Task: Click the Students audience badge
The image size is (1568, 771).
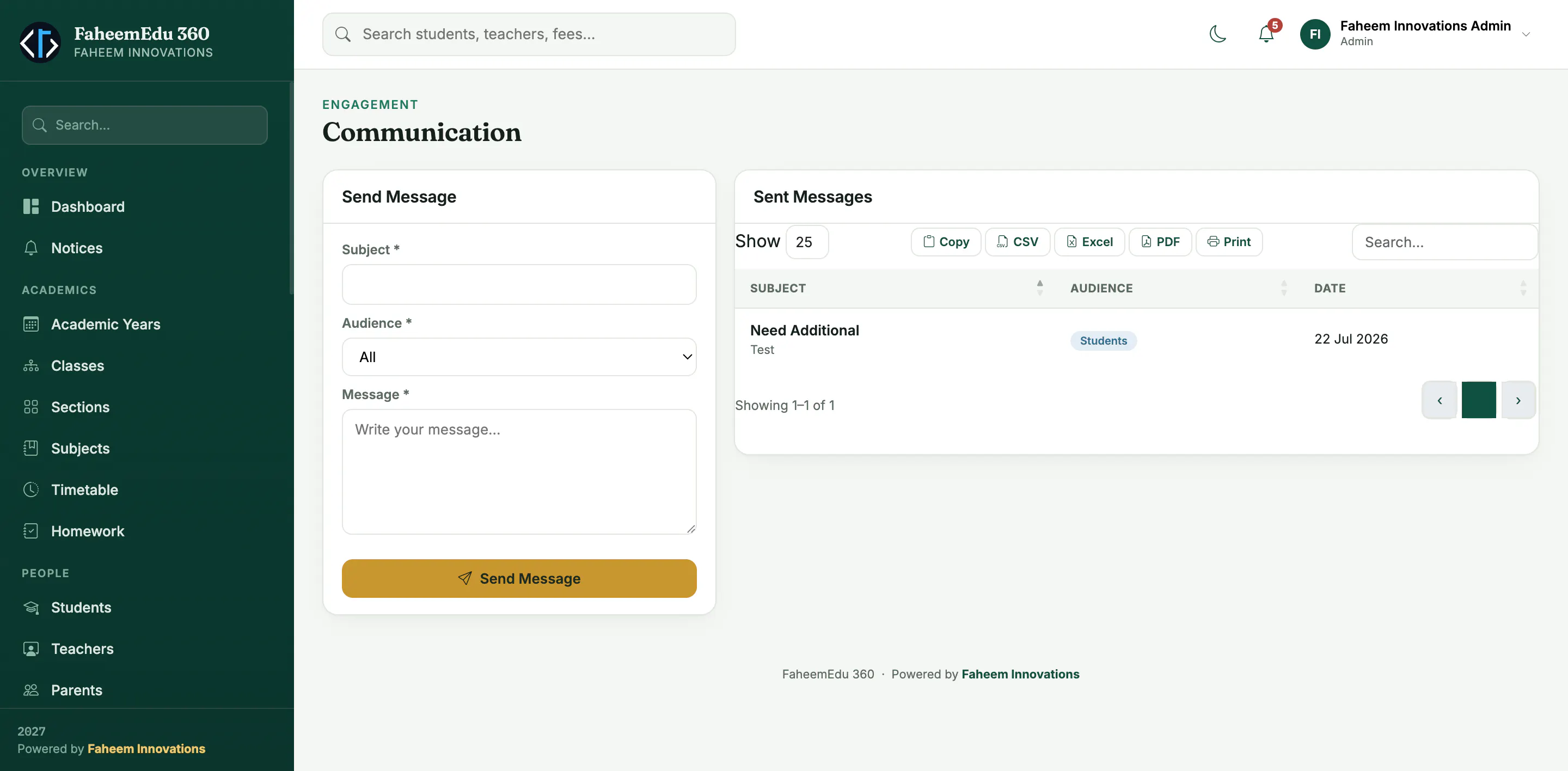Action: click(1103, 340)
